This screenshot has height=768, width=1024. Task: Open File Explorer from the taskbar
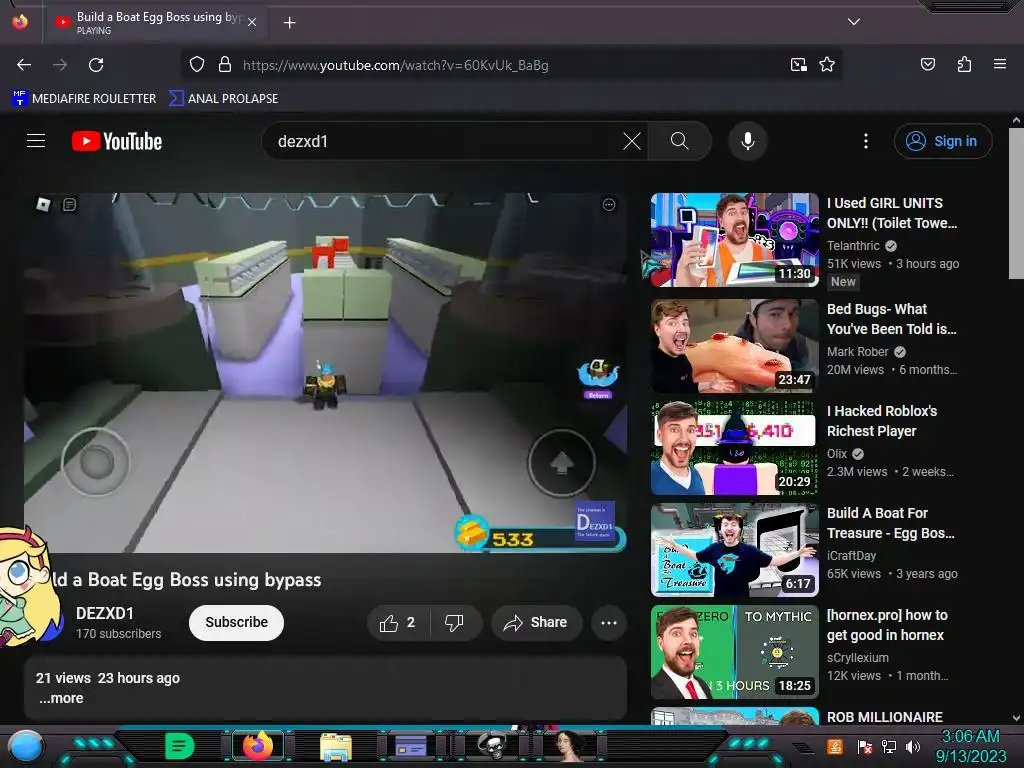coord(336,746)
